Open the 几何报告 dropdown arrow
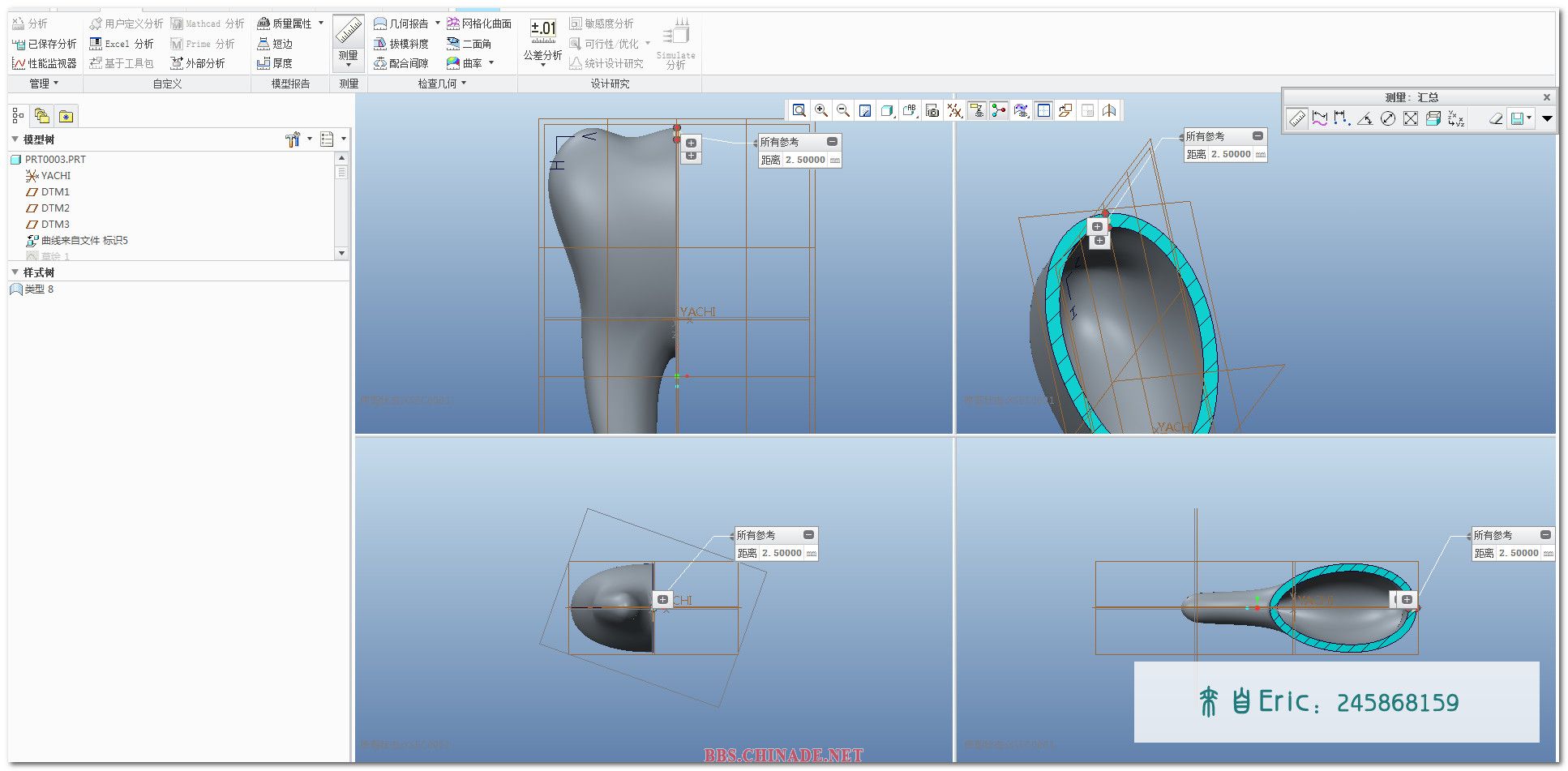1568x771 pixels. (x=438, y=24)
